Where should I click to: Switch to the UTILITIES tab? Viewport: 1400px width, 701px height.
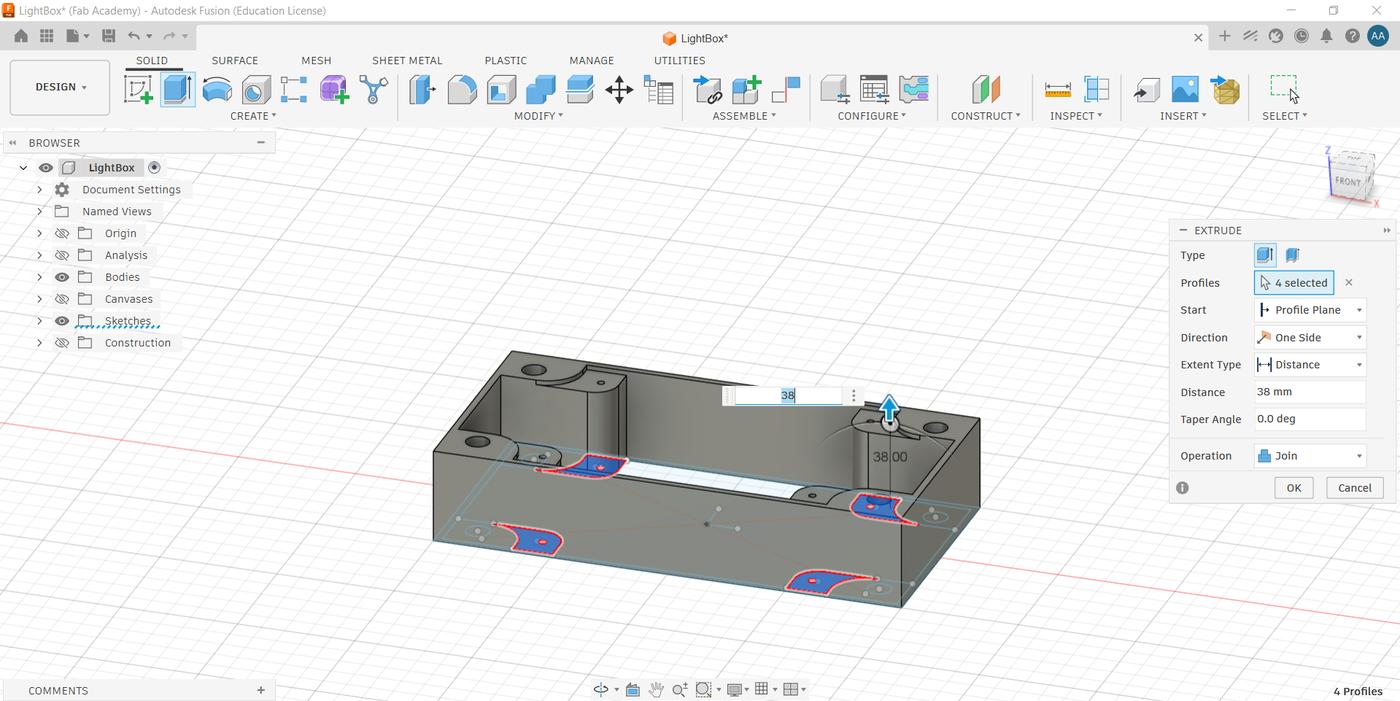point(680,60)
